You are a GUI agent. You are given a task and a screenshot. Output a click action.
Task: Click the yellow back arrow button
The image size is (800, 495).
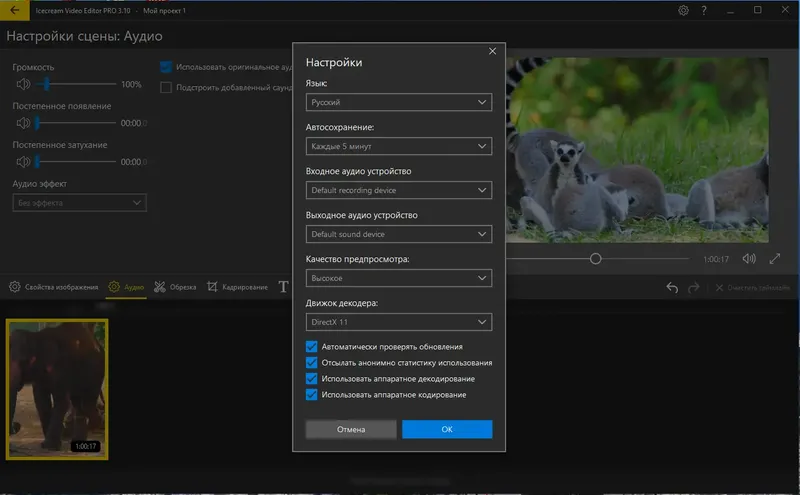pos(14,10)
